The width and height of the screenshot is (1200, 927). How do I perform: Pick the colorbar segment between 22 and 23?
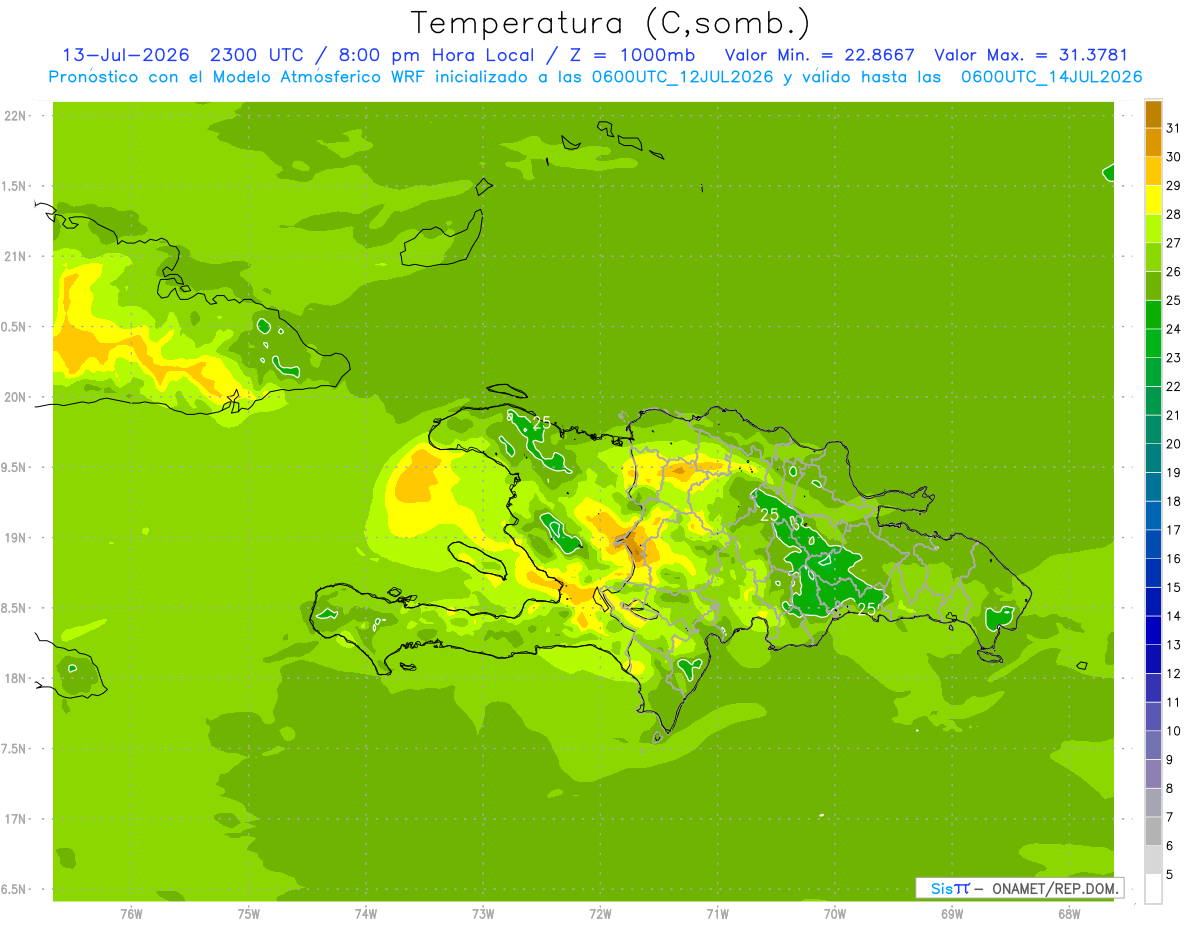1153,372
